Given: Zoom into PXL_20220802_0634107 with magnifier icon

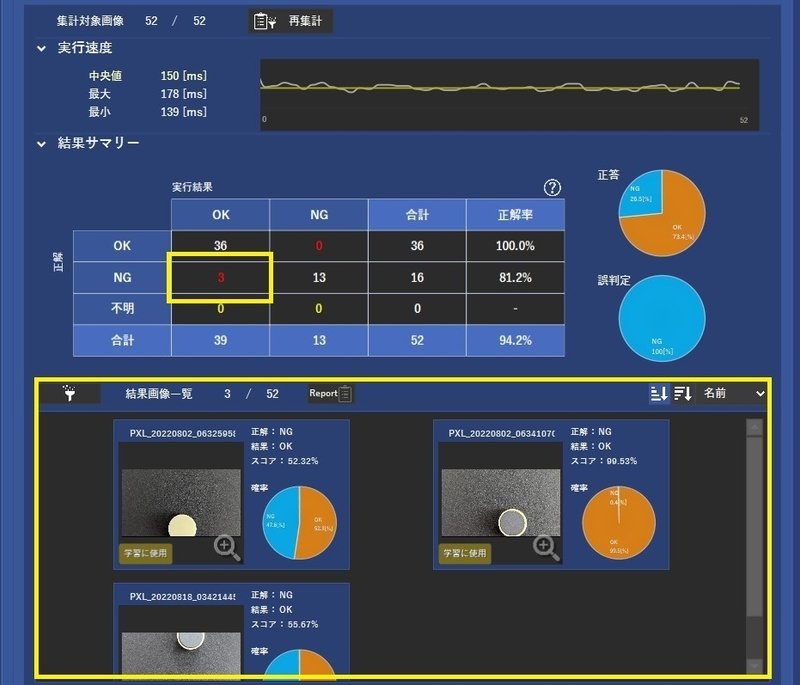Looking at the screenshot, I should (x=546, y=548).
